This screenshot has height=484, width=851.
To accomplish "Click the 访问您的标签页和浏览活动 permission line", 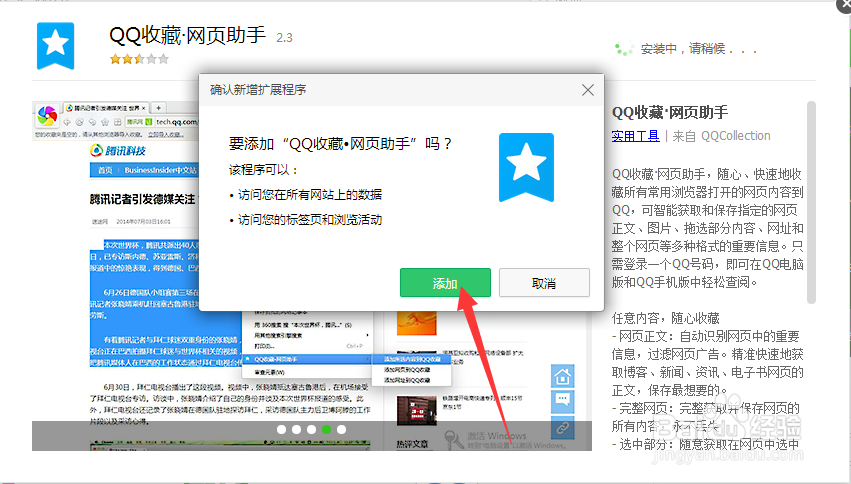I will 310,220.
